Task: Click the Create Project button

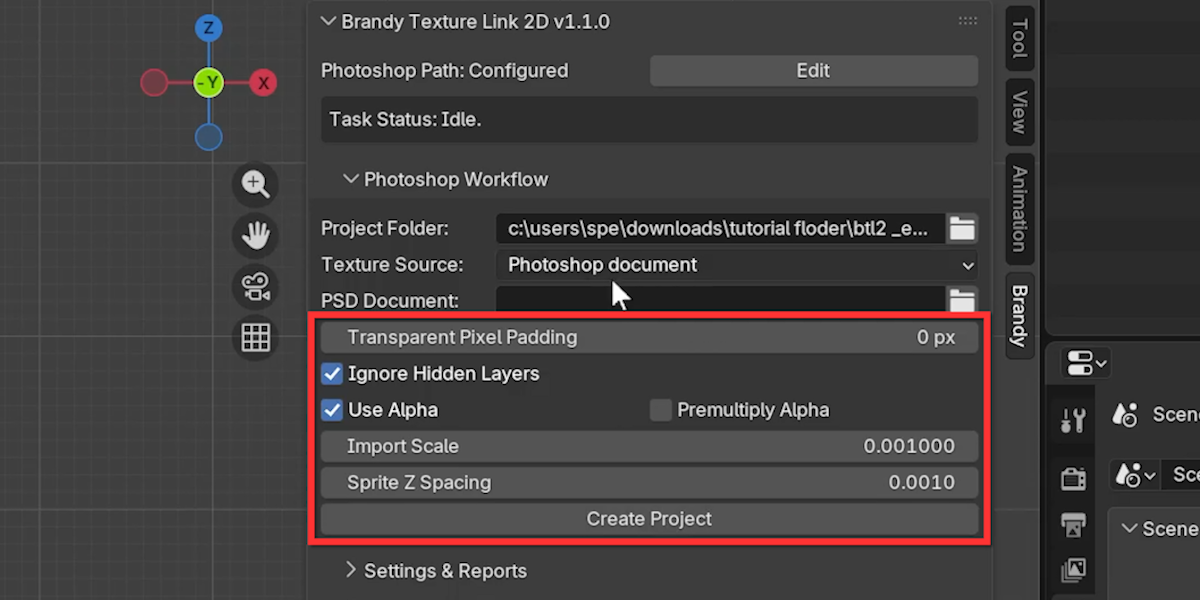Action: (x=649, y=519)
